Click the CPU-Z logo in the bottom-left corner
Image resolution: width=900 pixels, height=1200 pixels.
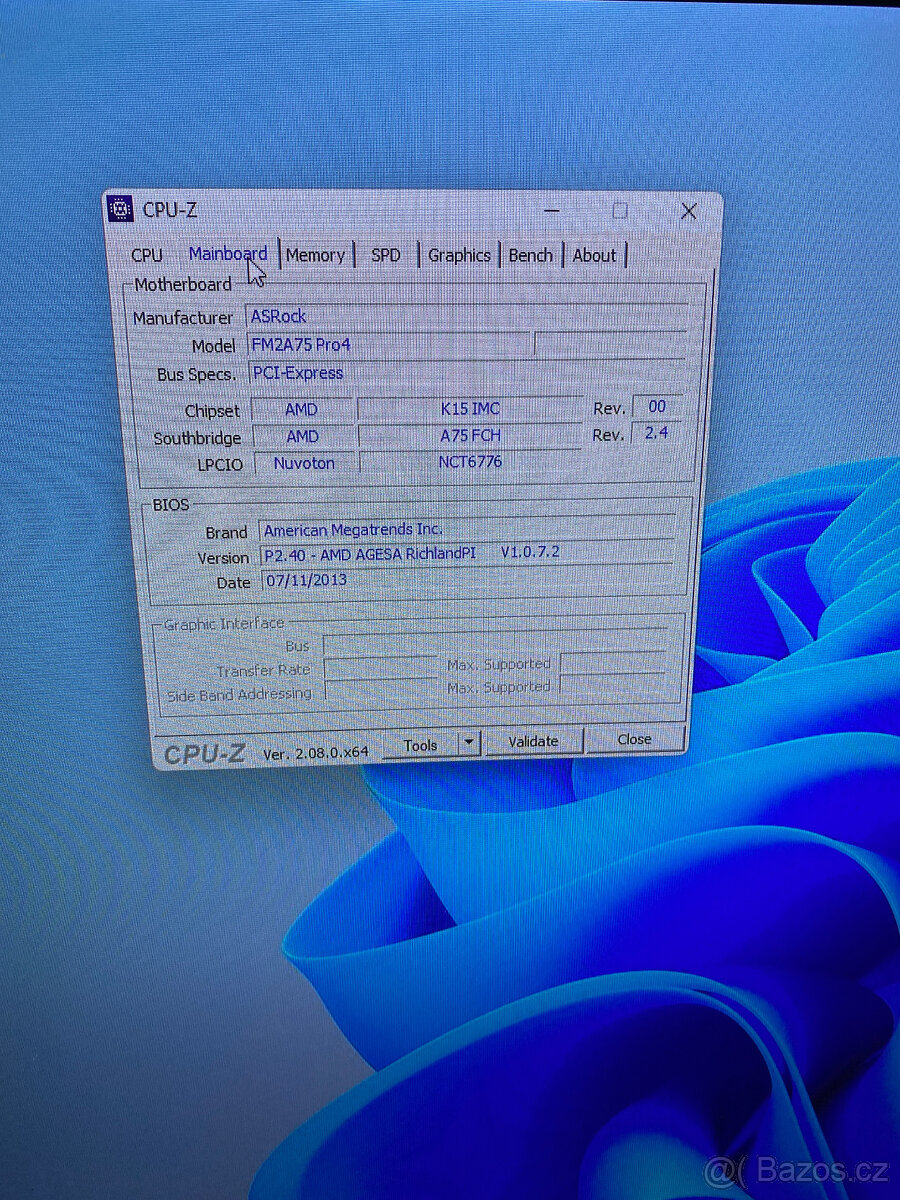coord(202,754)
